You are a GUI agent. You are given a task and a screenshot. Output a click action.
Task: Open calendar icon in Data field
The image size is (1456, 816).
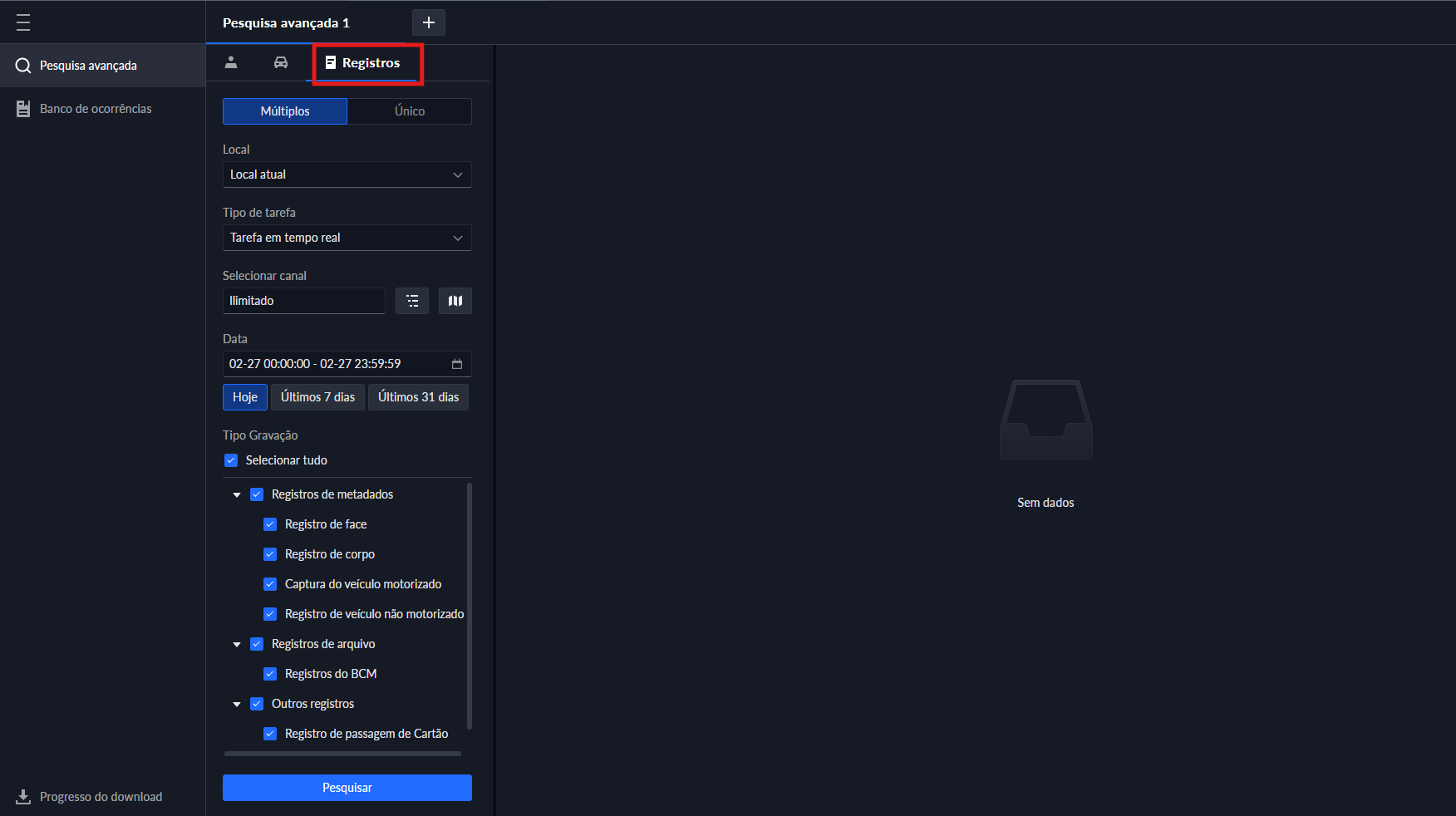(x=457, y=364)
